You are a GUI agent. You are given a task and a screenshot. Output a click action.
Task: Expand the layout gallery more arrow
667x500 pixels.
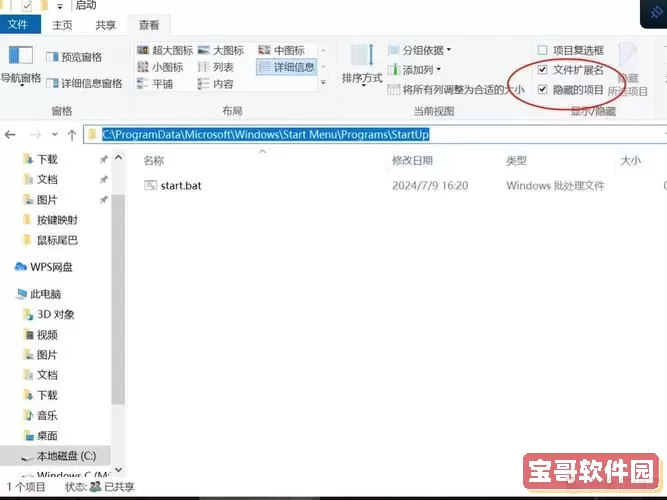(323, 83)
